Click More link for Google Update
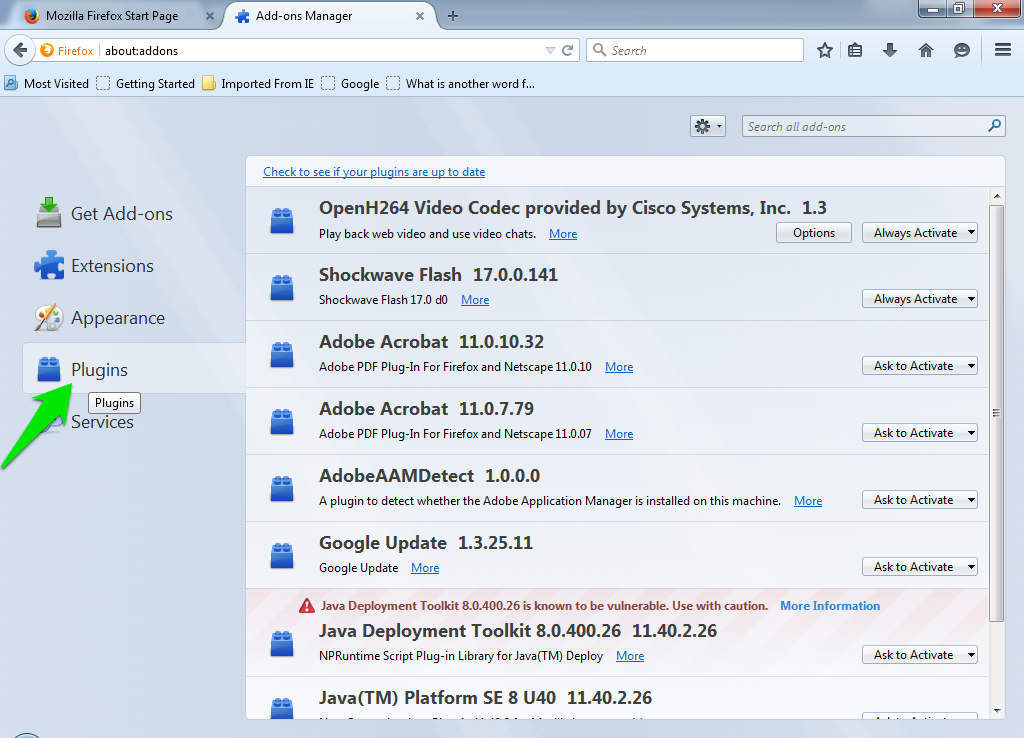 click(x=424, y=568)
